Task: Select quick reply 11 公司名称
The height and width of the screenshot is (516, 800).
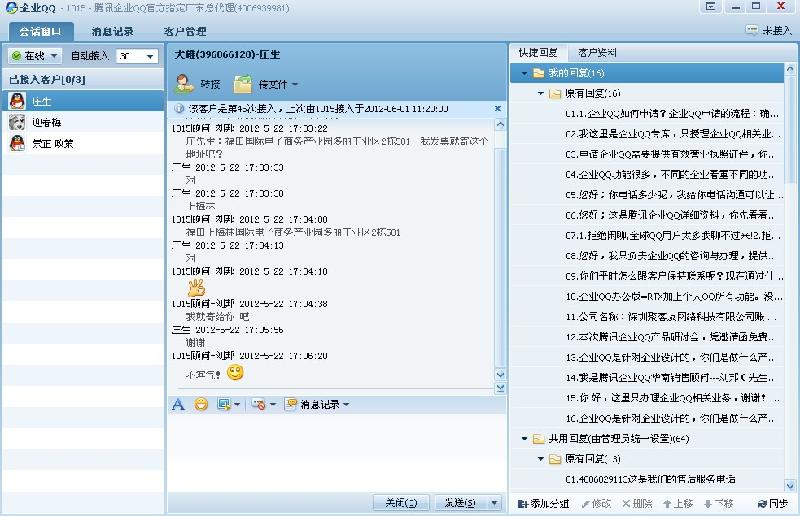Action: pyautogui.click(x=672, y=316)
